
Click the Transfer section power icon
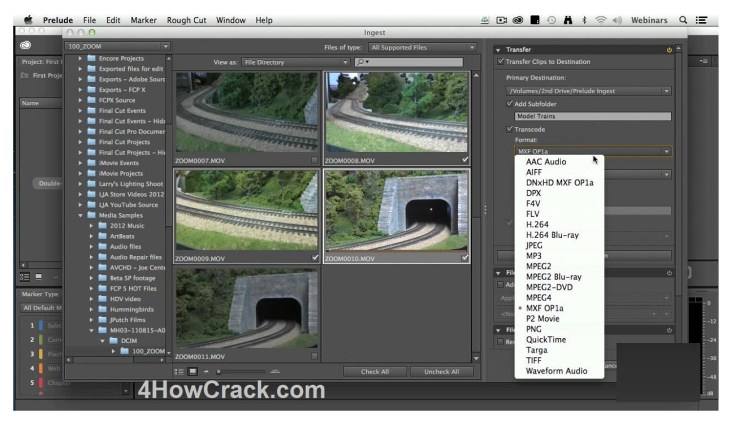point(669,50)
